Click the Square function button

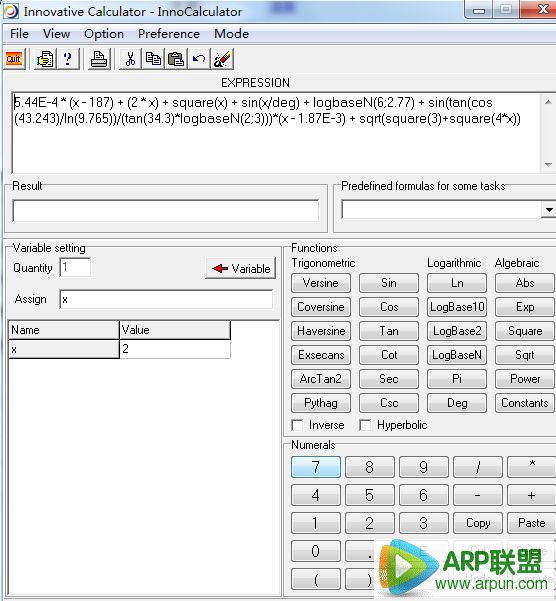525,331
